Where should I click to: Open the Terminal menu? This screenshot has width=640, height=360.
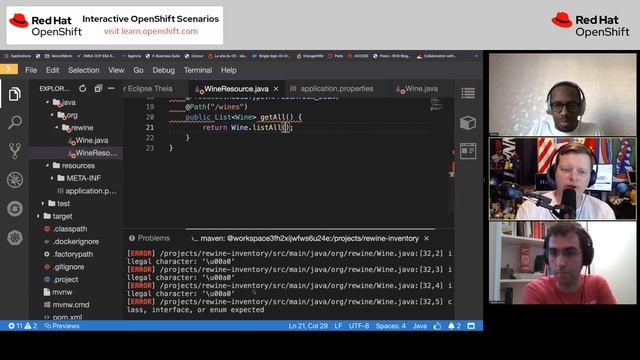(198, 70)
